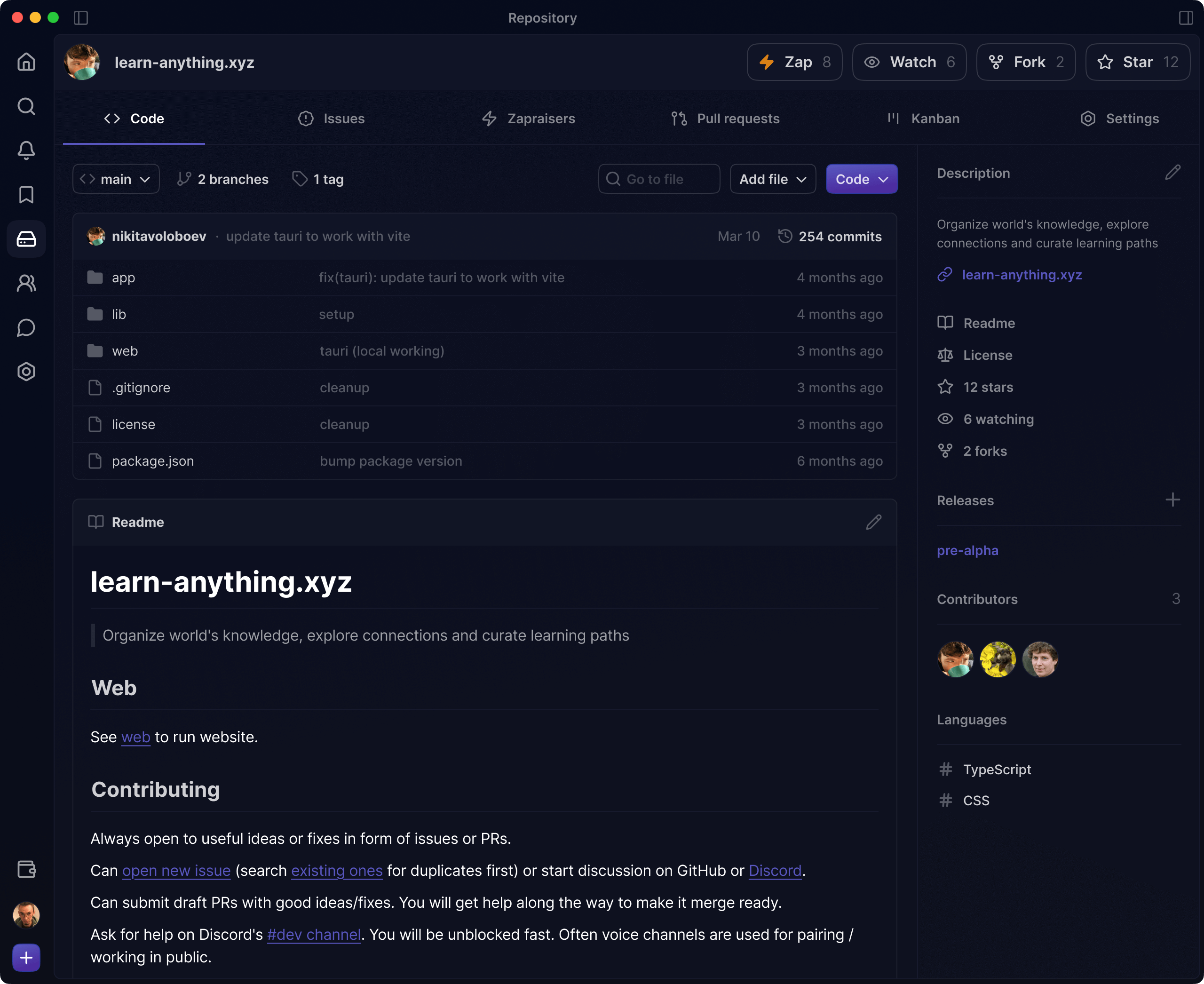The image size is (1204, 984).
Task: View the 1 tag link
Action: [x=317, y=179]
